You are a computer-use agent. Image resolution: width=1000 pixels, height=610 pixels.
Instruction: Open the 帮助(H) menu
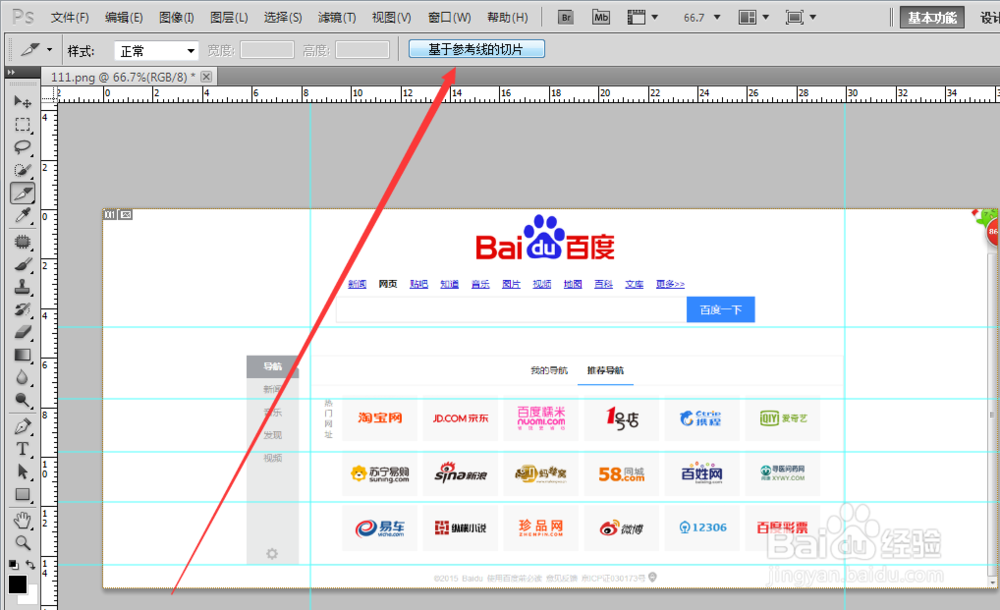[x=508, y=17]
